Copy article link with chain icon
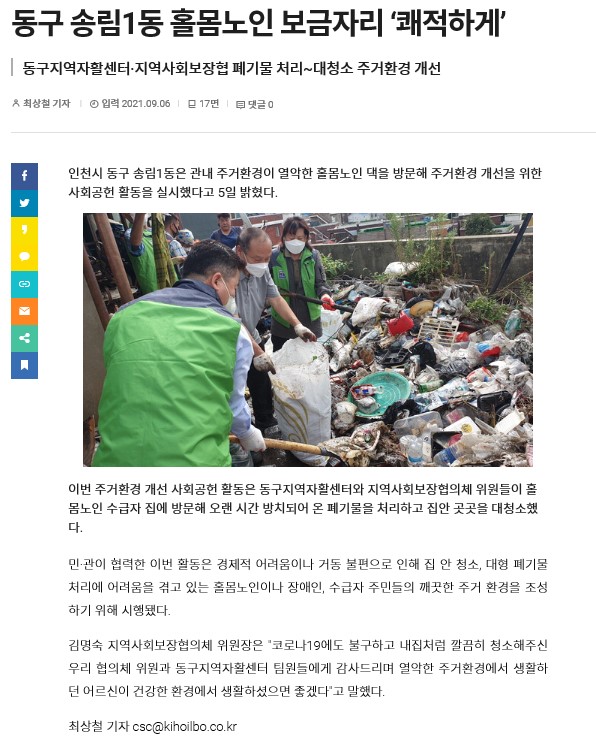The height and width of the screenshot is (744, 596). [x=24, y=284]
